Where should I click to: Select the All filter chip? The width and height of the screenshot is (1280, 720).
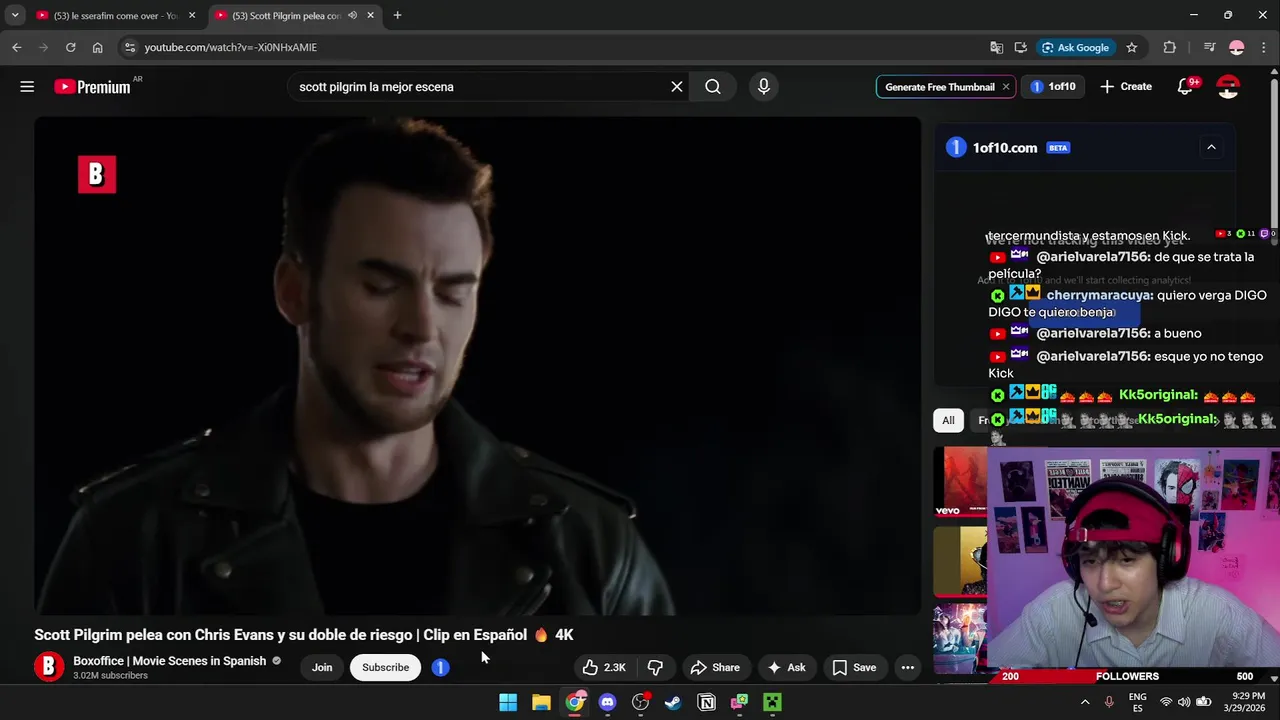click(x=948, y=420)
